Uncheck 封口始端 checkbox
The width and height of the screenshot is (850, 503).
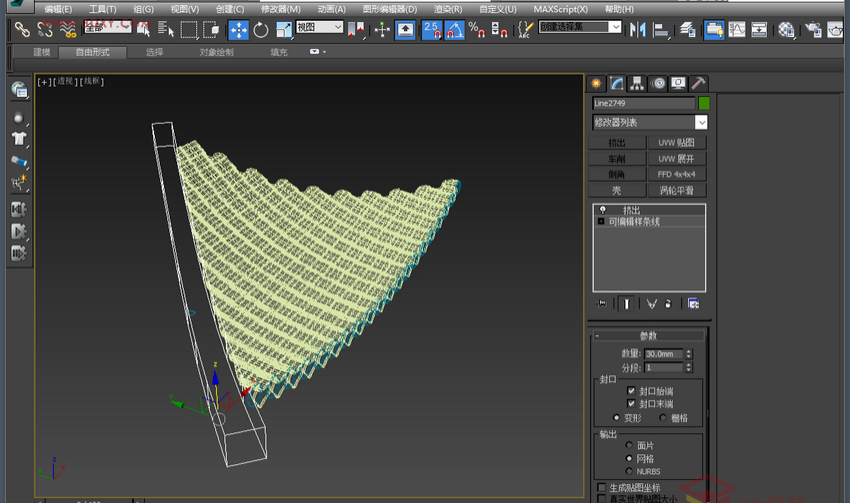tap(631, 390)
